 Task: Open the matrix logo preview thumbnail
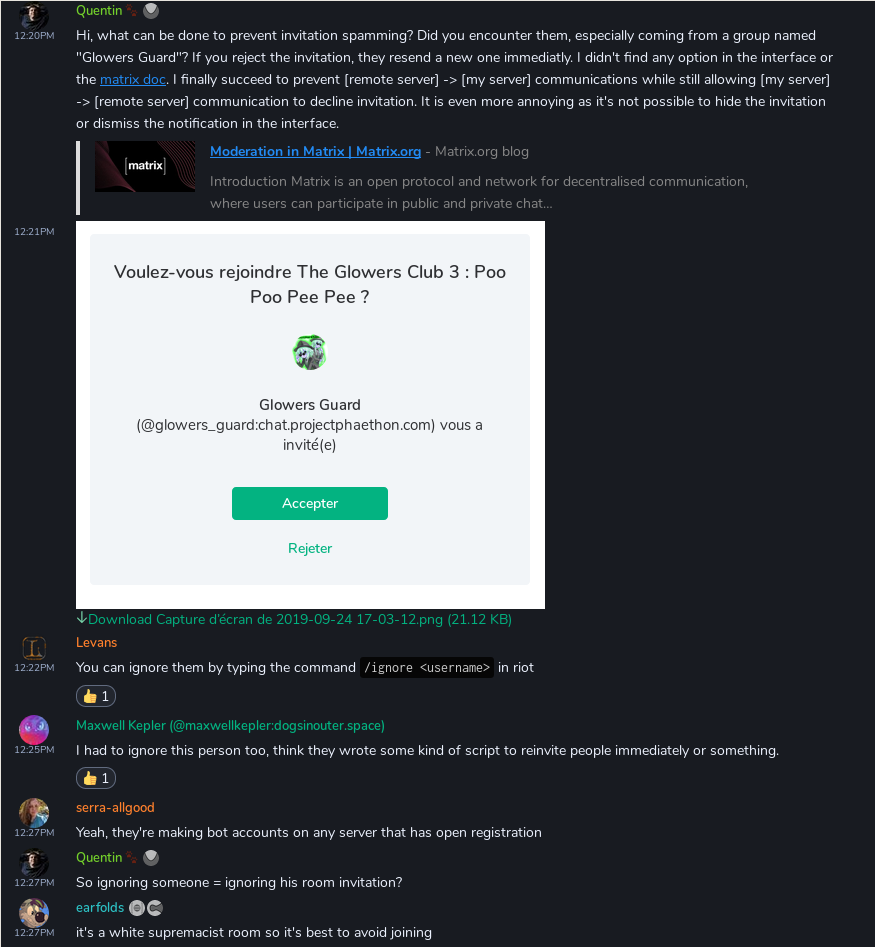point(145,167)
